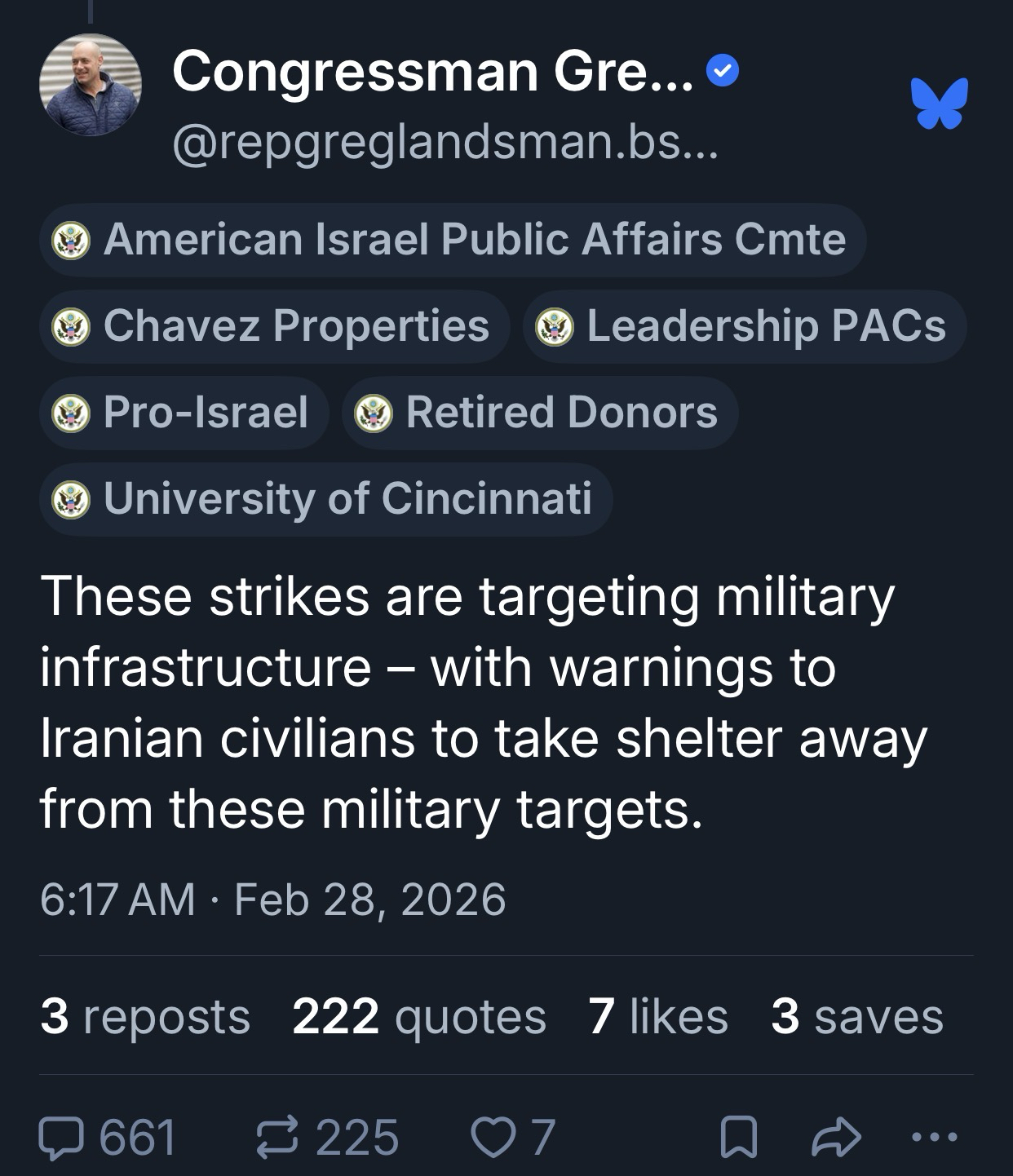Viewport: 1013px width, 1176px height.
Task: View the 222 quotes list
Action: pos(418,1017)
